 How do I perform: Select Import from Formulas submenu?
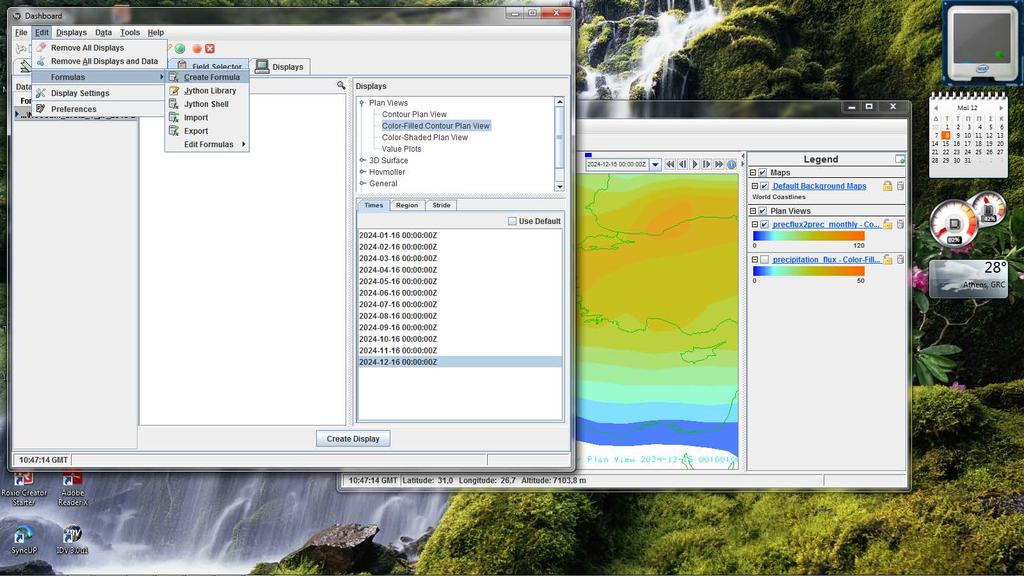click(x=207, y=118)
